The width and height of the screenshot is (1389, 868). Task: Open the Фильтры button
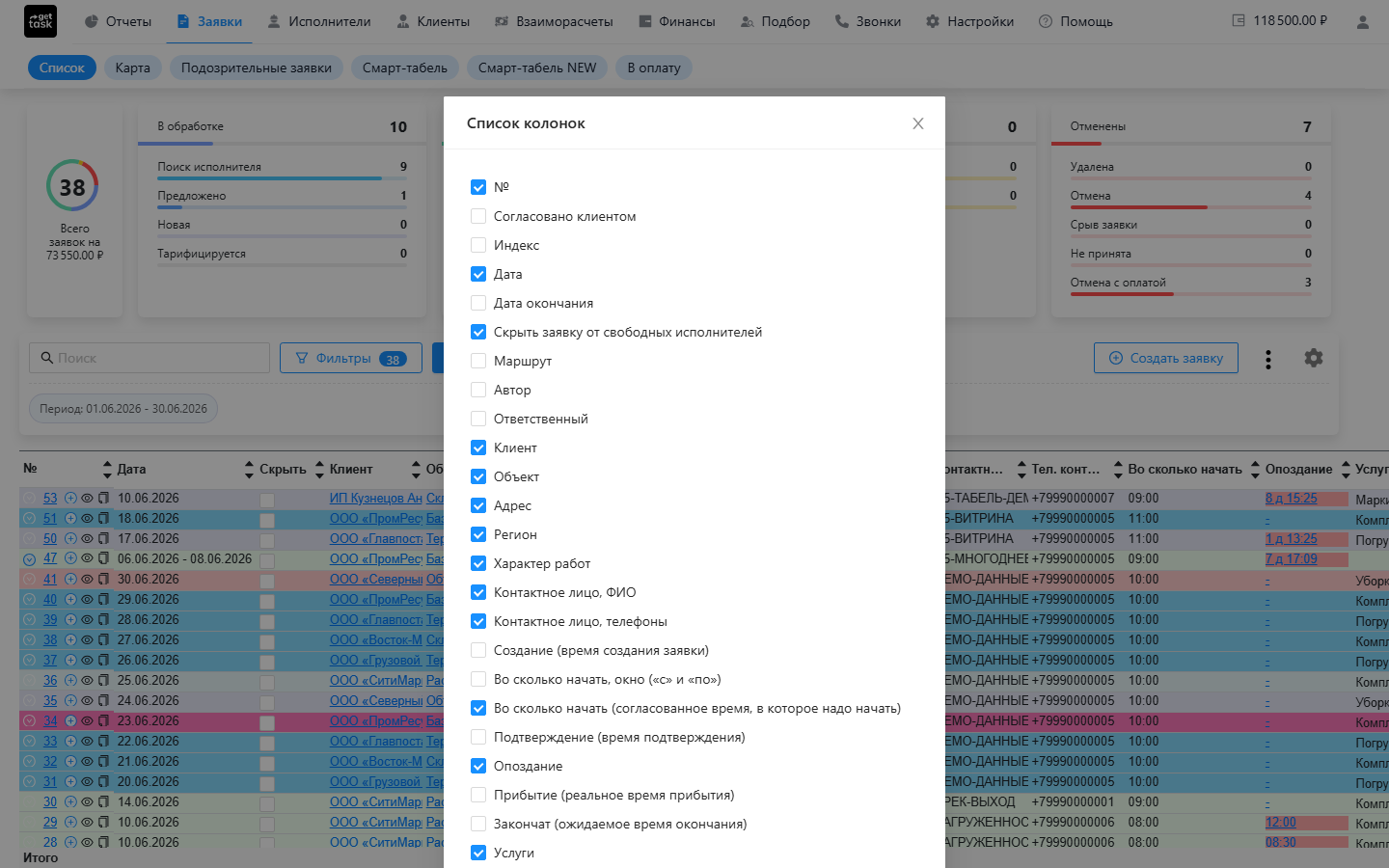351,358
